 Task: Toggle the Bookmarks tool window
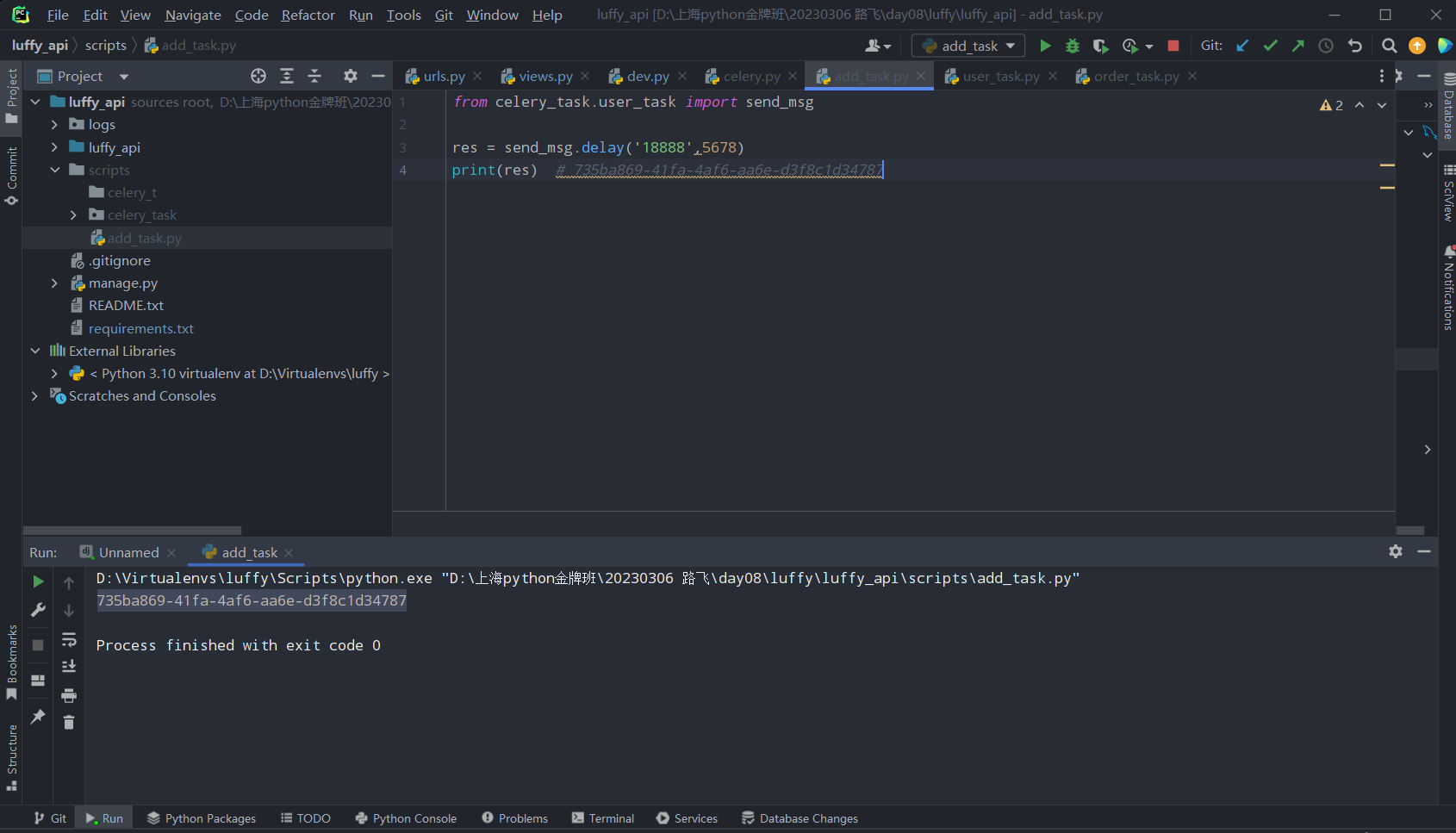pos(11,662)
